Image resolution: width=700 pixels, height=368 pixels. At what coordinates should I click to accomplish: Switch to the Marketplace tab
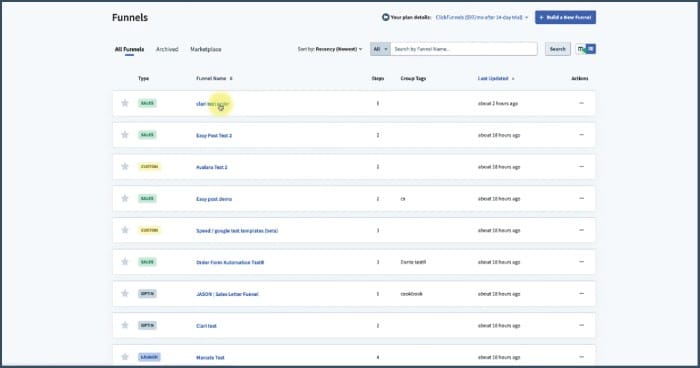click(206, 49)
